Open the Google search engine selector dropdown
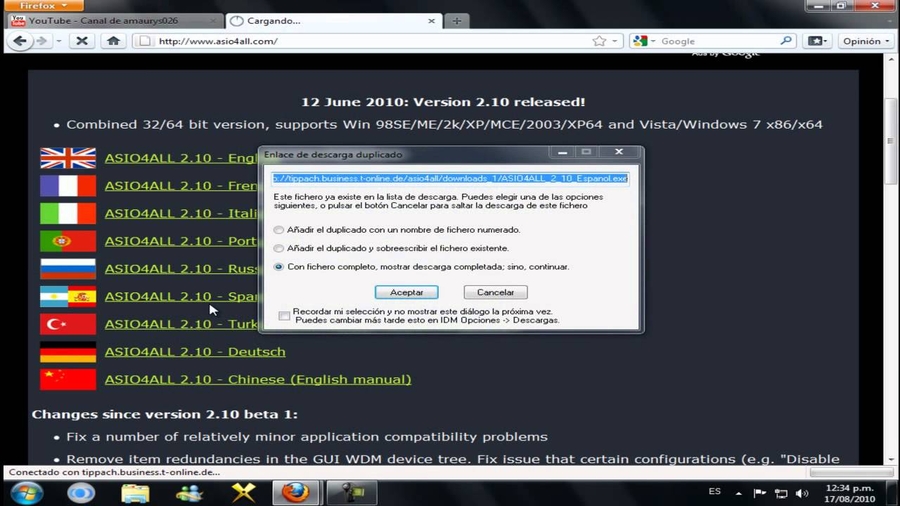This screenshot has height=506, width=900. pyautogui.click(x=645, y=41)
